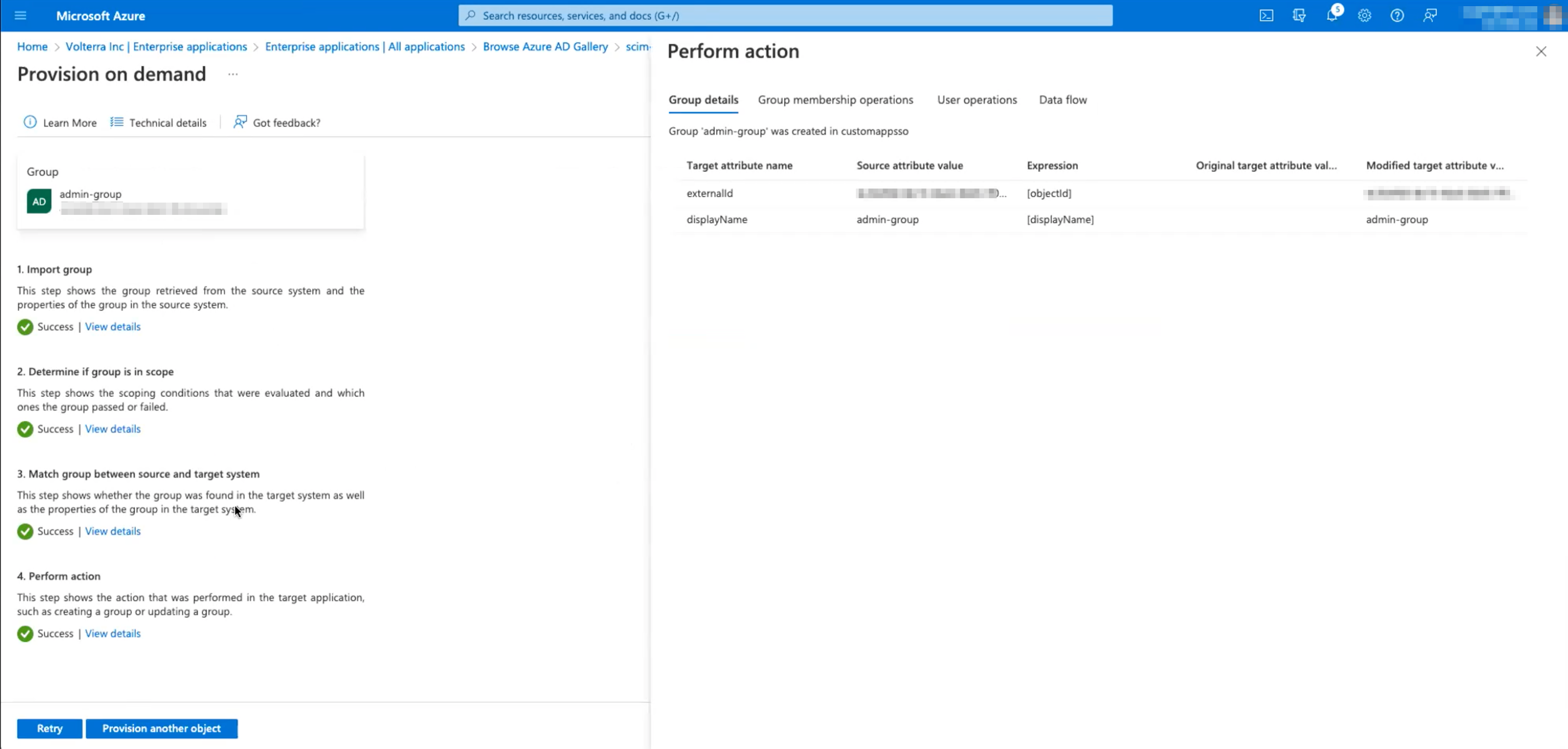Screen dimensions: 1568x749
Task: Open the Data flow tab
Action: coord(1063,100)
